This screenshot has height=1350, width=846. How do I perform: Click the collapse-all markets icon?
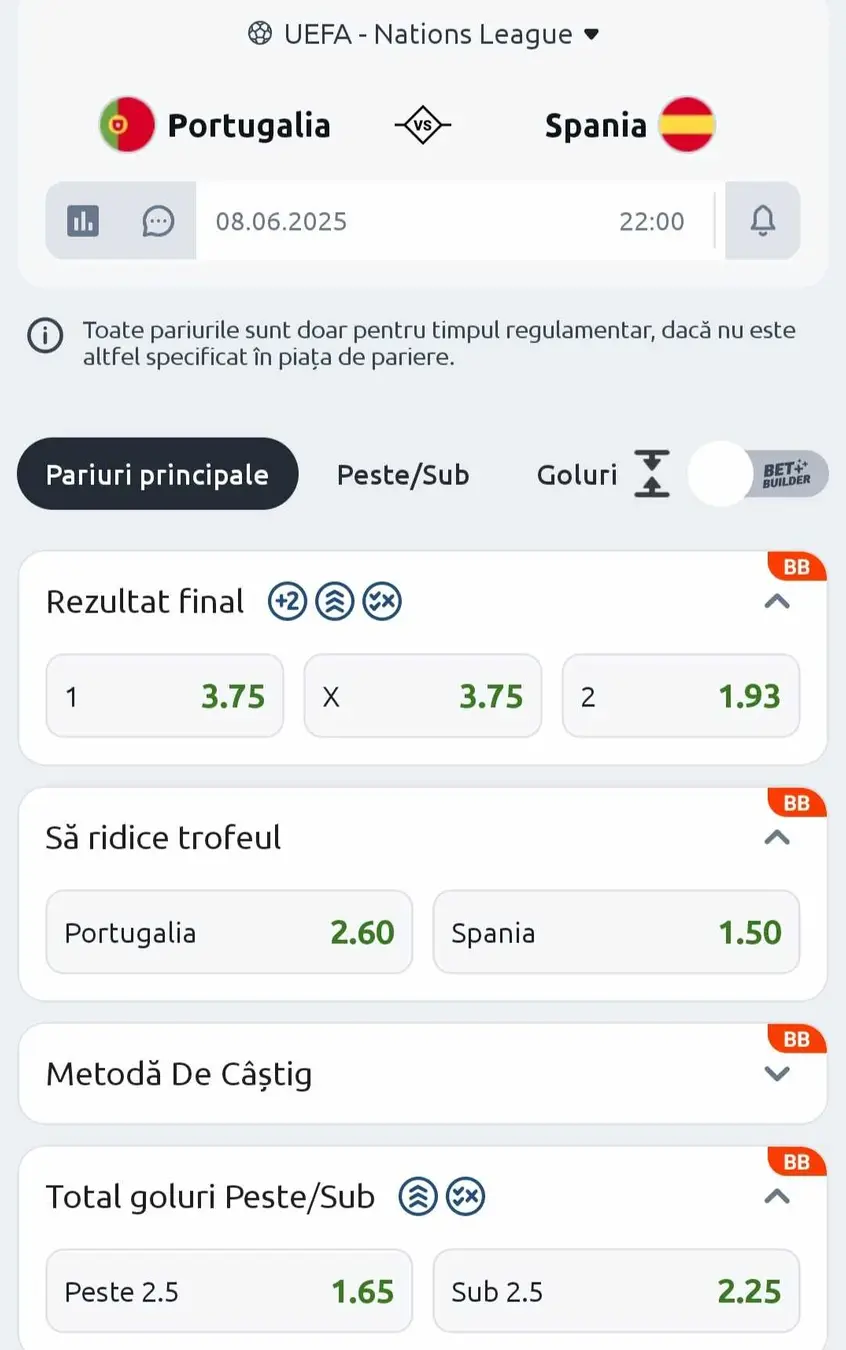[652, 474]
